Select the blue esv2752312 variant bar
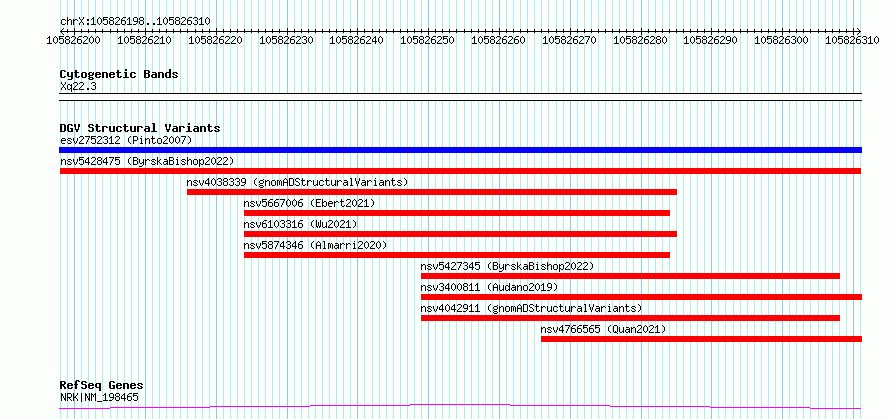The height and width of the screenshot is (419, 890). point(461,150)
